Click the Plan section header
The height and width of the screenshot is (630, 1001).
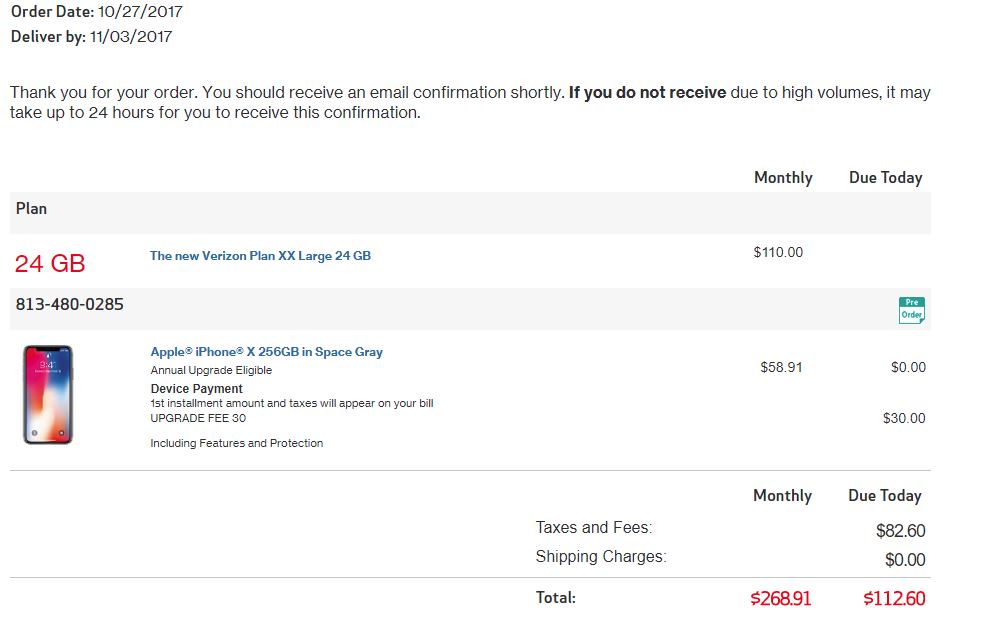[x=31, y=209]
